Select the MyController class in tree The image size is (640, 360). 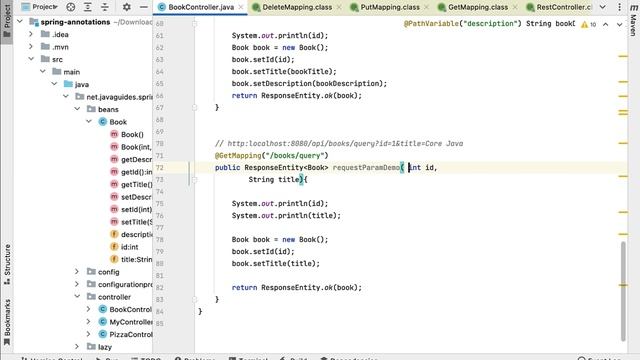(x=131, y=322)
